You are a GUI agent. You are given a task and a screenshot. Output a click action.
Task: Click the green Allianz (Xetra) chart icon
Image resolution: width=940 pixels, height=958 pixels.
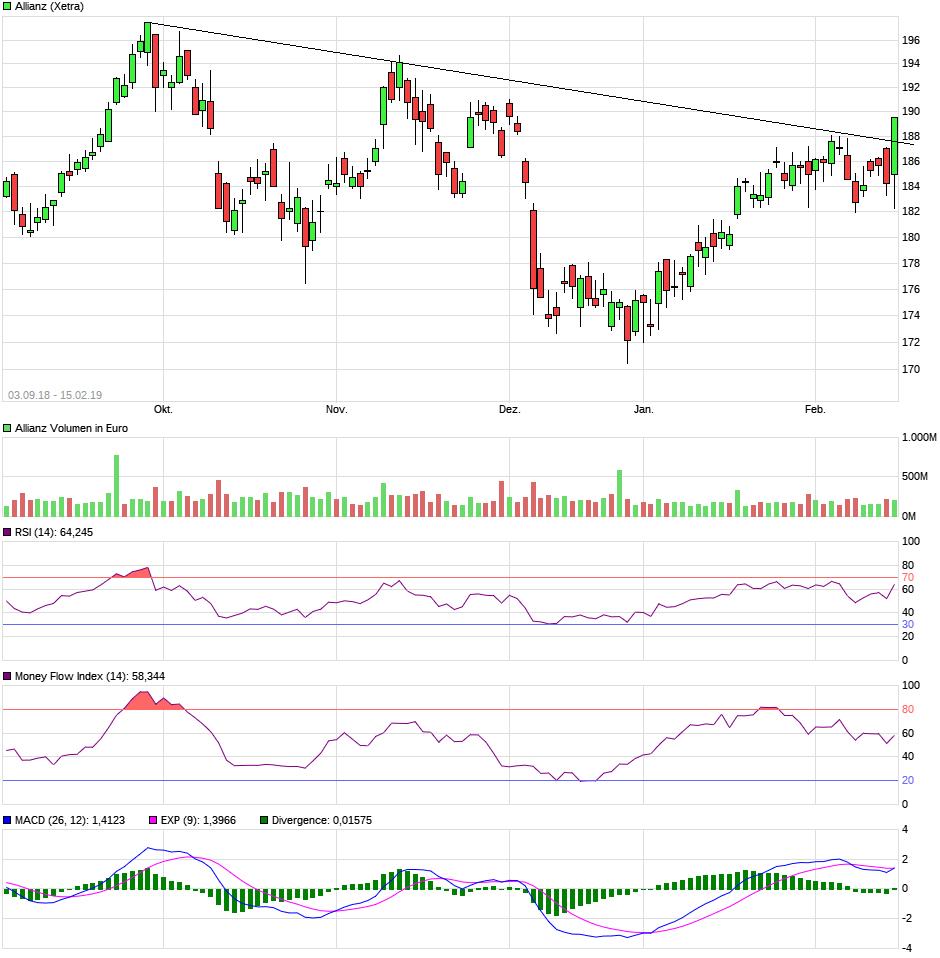tap(8, 6)
